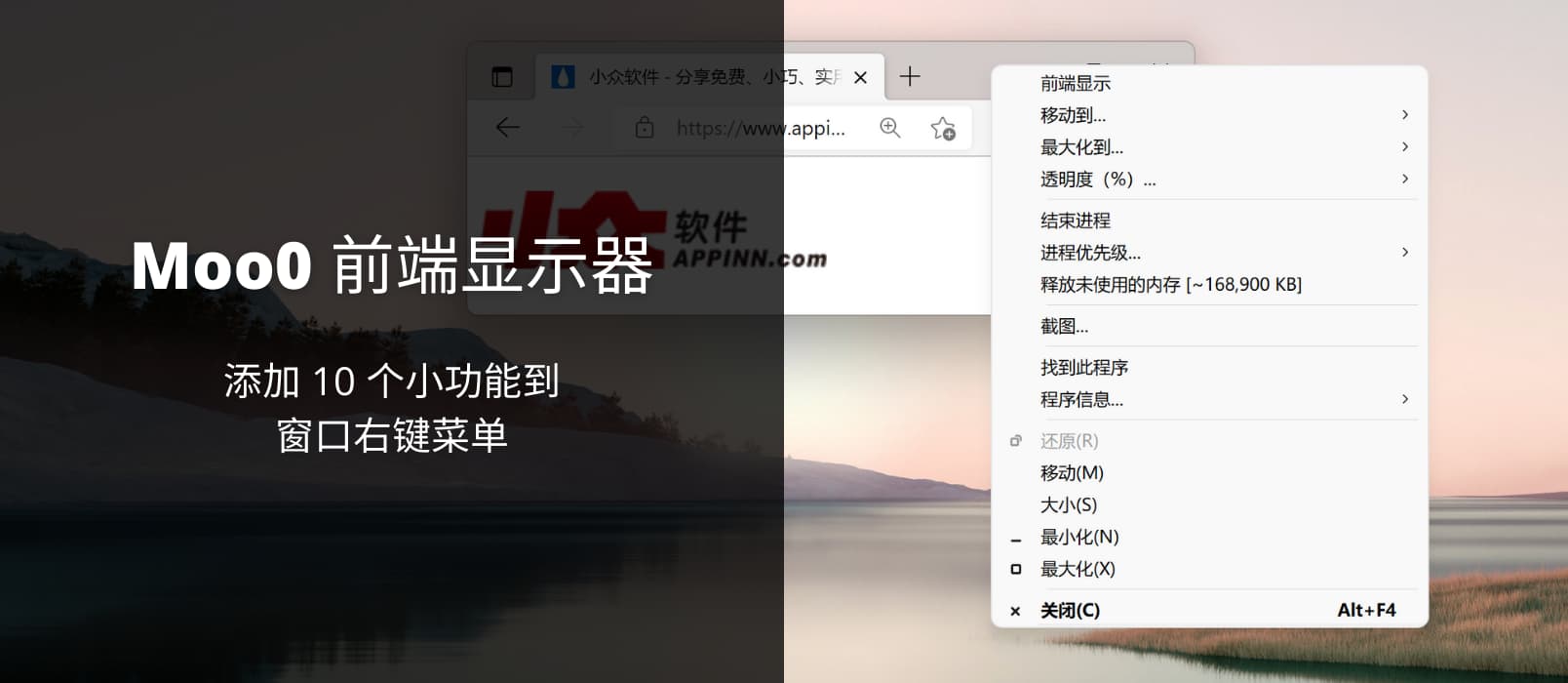This screenshot has width=1568, height=683.
Task: Open 透明度 (%) menu entry
Action: click(1209, 180)
